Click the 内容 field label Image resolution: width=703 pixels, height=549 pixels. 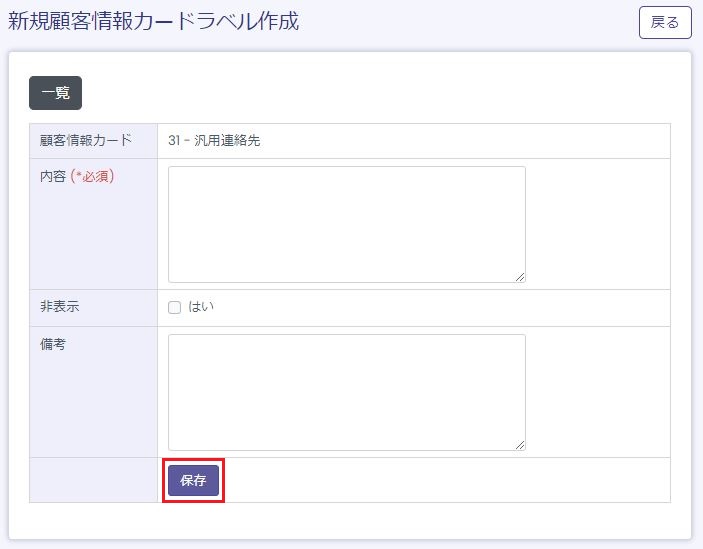click(x=53, y=176)
